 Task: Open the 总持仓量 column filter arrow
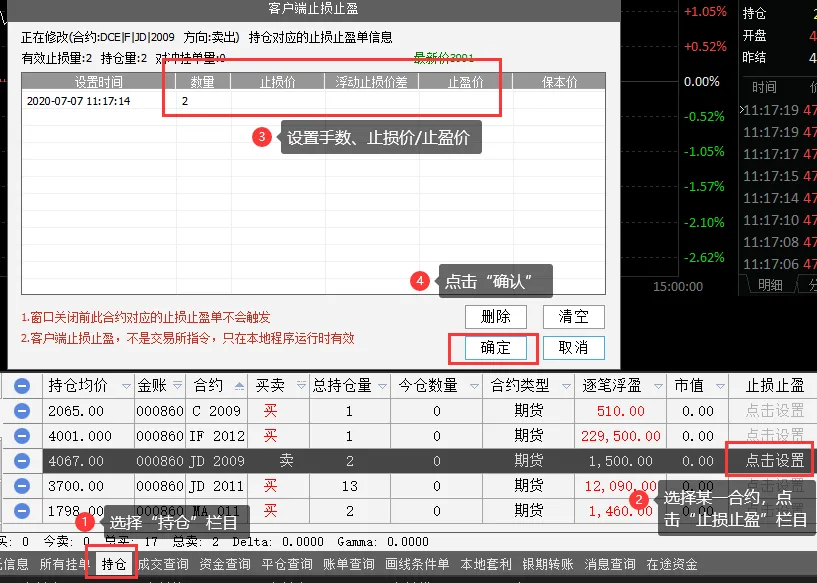click(x=382, y=386)
